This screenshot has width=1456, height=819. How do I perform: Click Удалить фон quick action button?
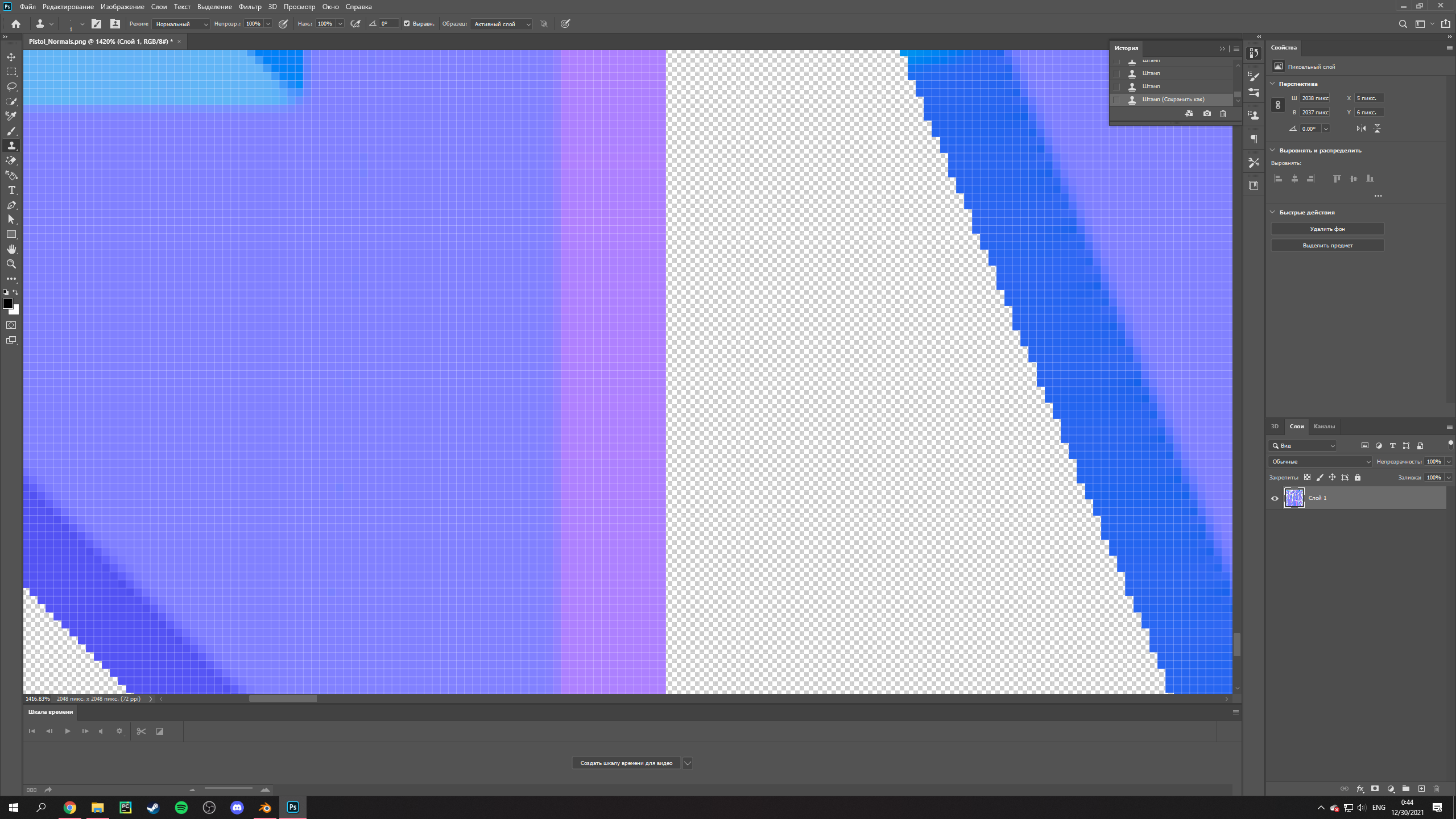[1328, 229]
